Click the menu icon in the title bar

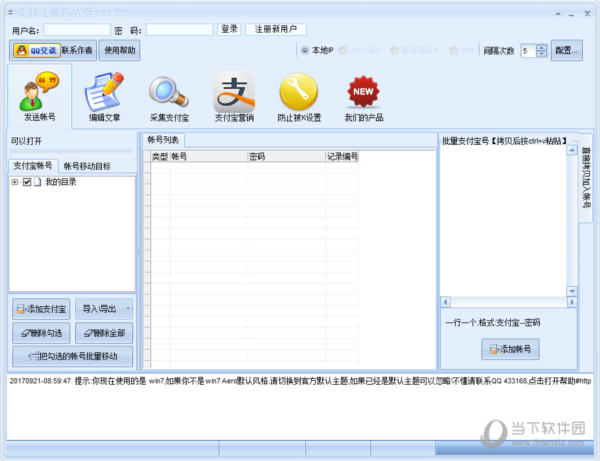pyautogui.click(x=10, y=13)
